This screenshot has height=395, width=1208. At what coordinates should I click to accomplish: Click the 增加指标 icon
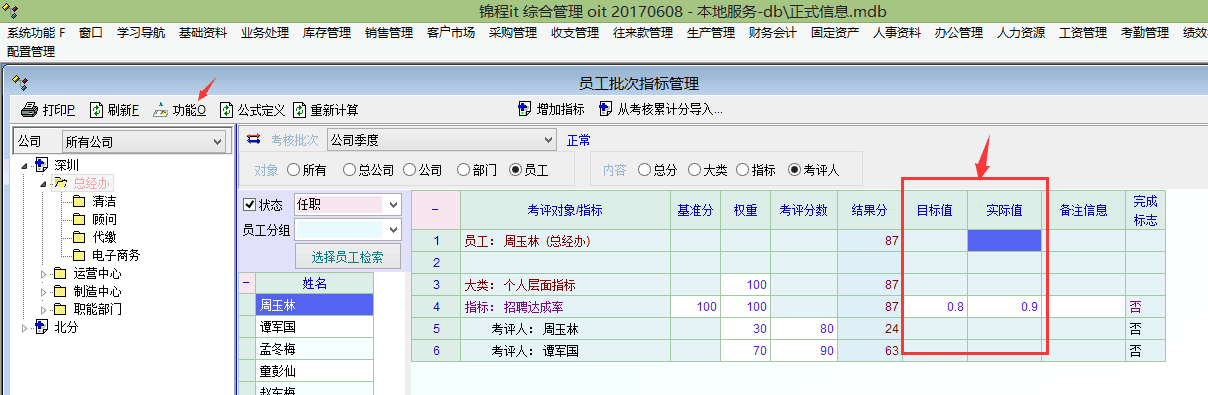coord(525,109)
